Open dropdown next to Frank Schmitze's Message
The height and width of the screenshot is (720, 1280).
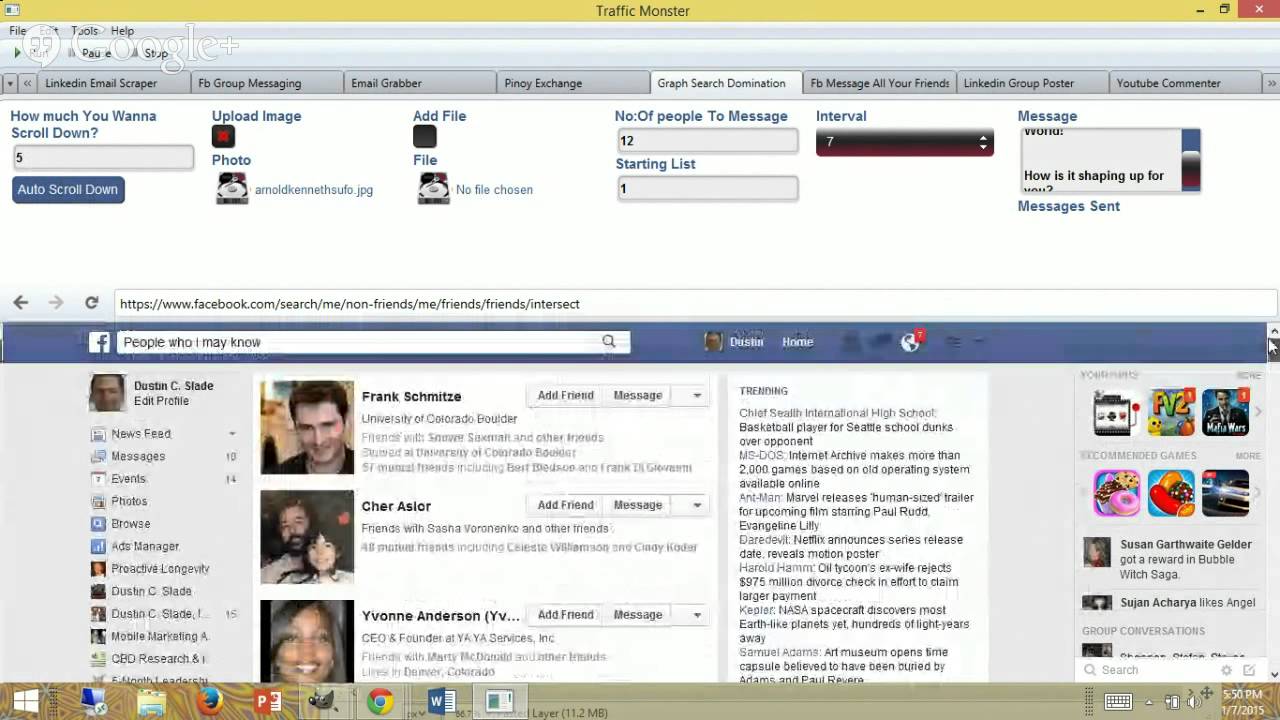[697, 395]
